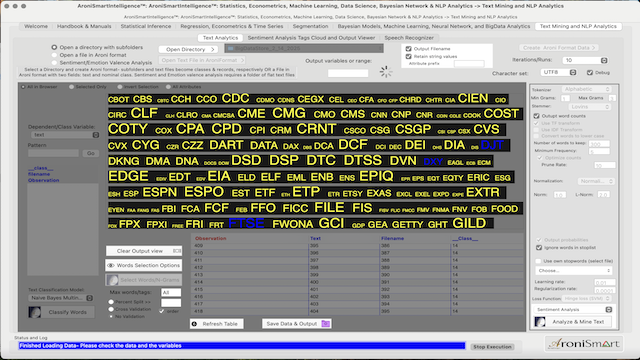Open the Segmentation tab

point(310,26)
